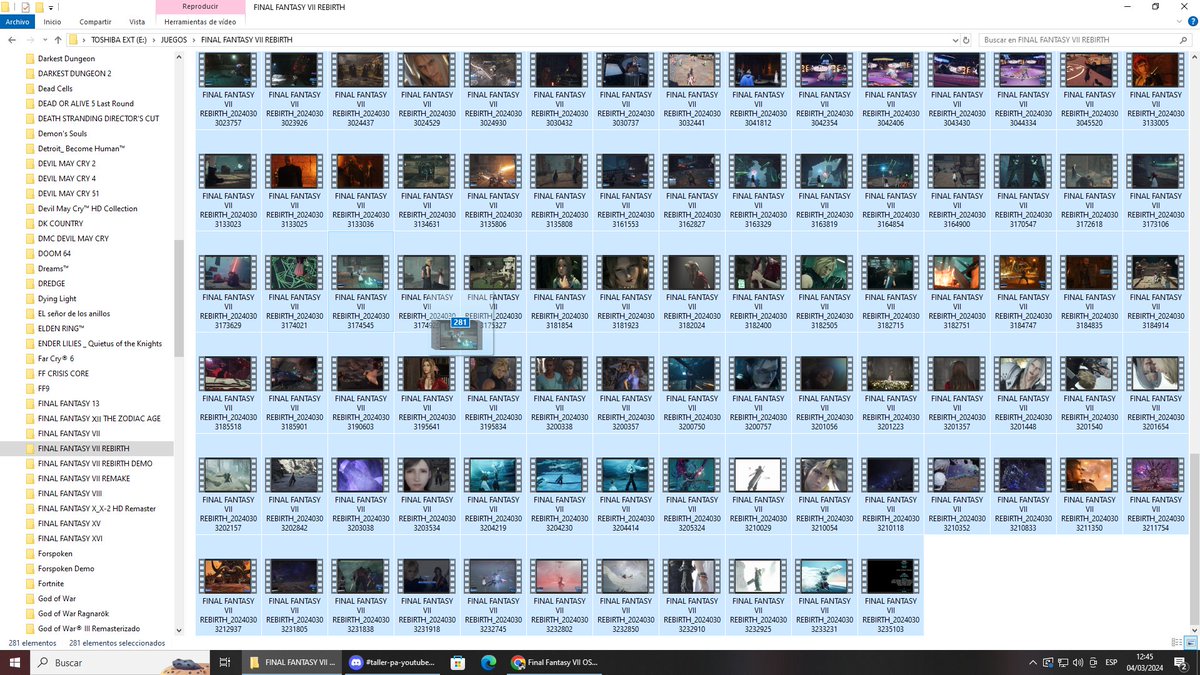Open the properties quick access icon
Viewport: 1200px width, 675px height.
coord(24,7)
